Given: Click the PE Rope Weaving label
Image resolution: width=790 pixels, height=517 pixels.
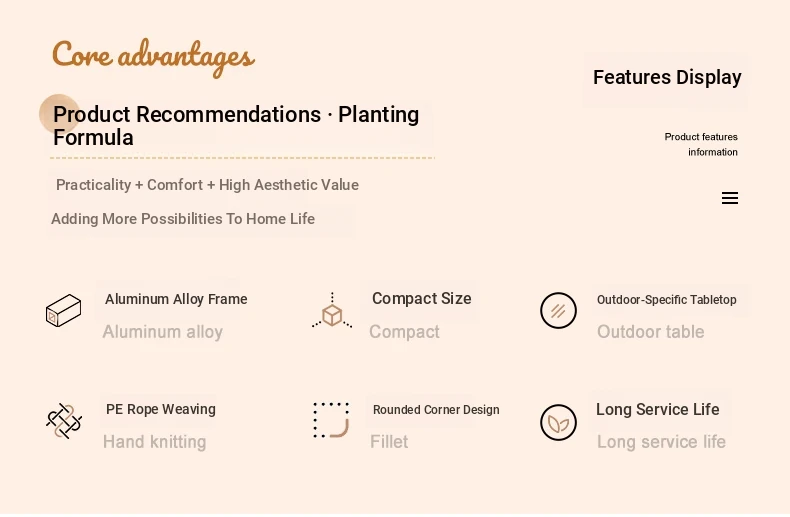Looking at the screenshot, I should pos(161,409).
